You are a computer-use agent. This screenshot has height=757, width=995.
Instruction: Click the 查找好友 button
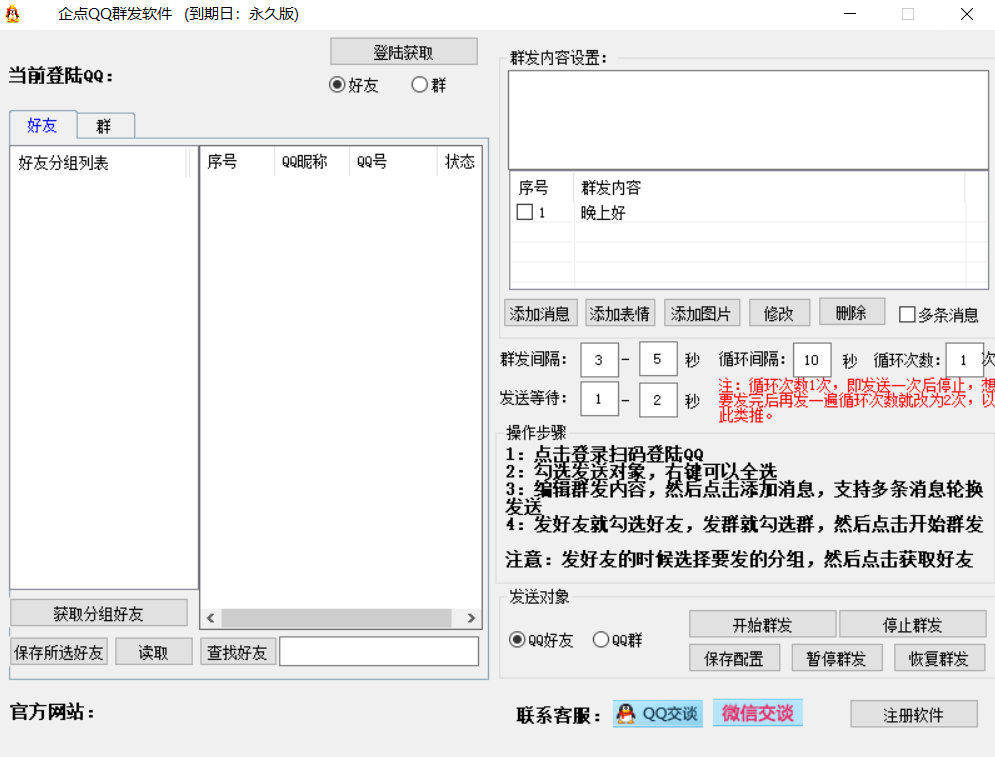pos(238,652)
